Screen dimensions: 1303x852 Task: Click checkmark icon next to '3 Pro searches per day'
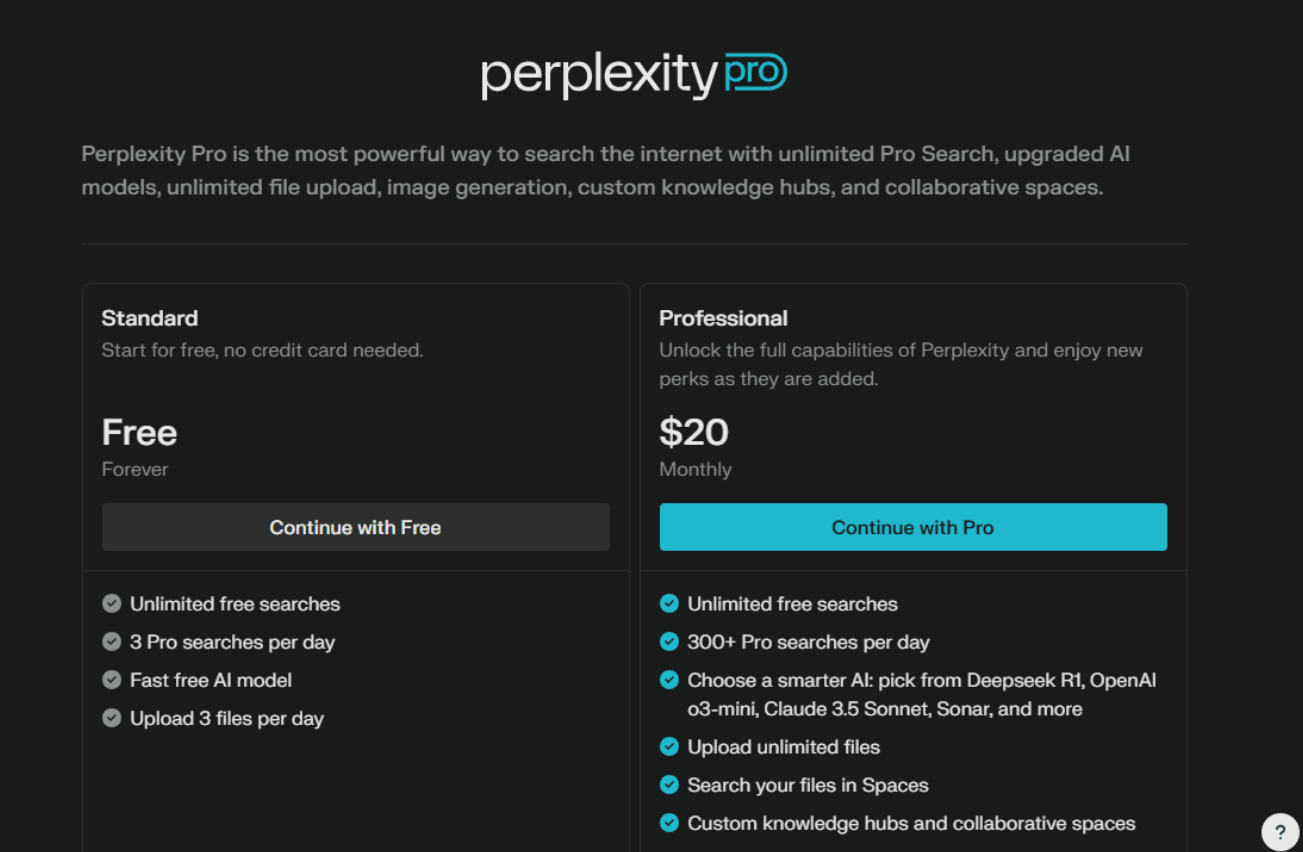click(x=112, y=642)
